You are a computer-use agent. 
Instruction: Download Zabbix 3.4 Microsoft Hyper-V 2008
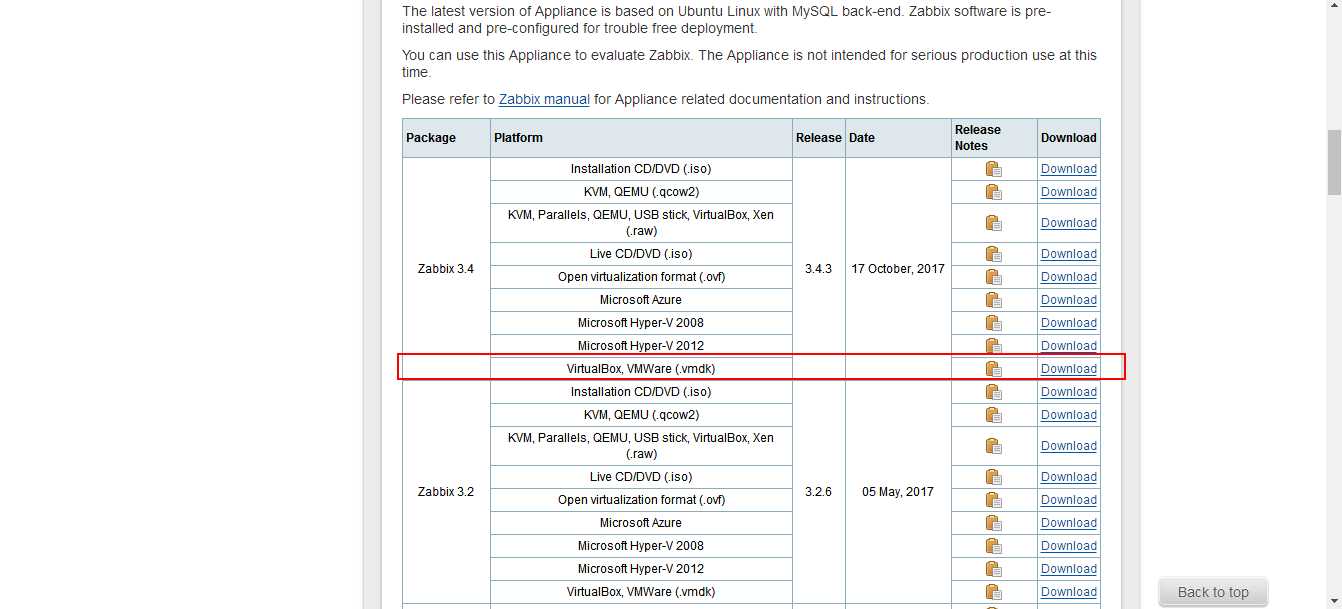click(1068, 323)
